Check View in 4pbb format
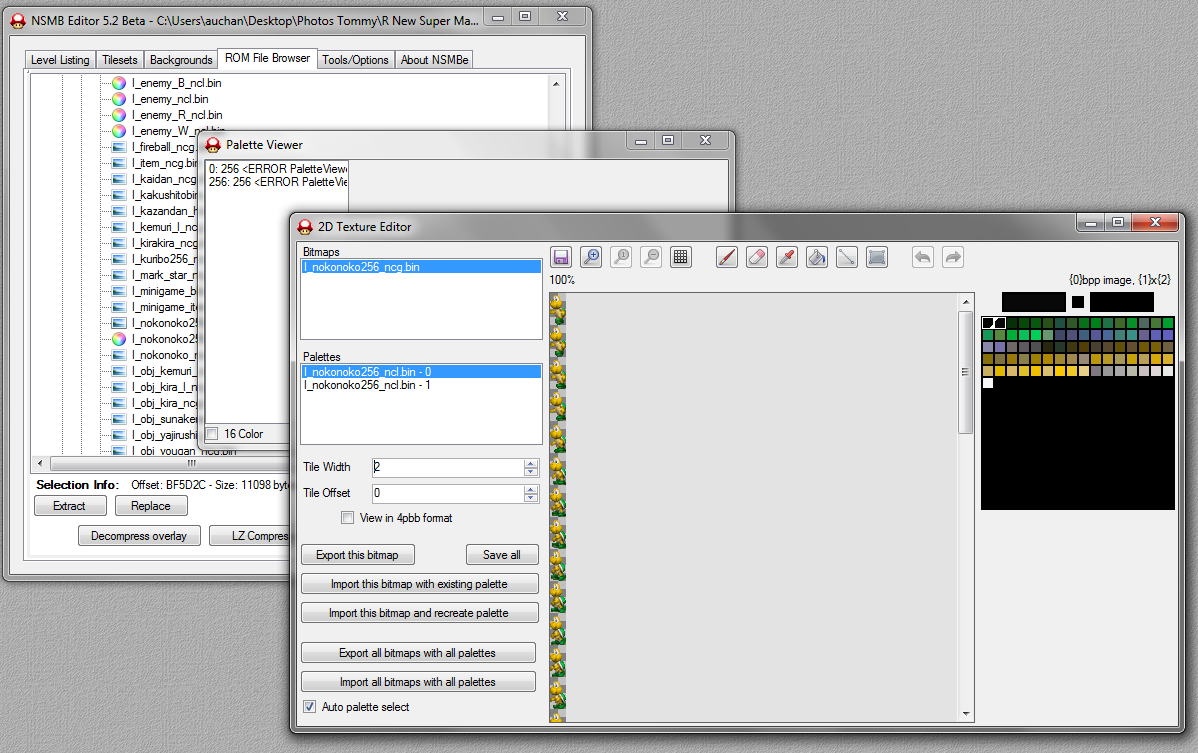The height and width of the screenshot is (753, 1198). [347, 518]
